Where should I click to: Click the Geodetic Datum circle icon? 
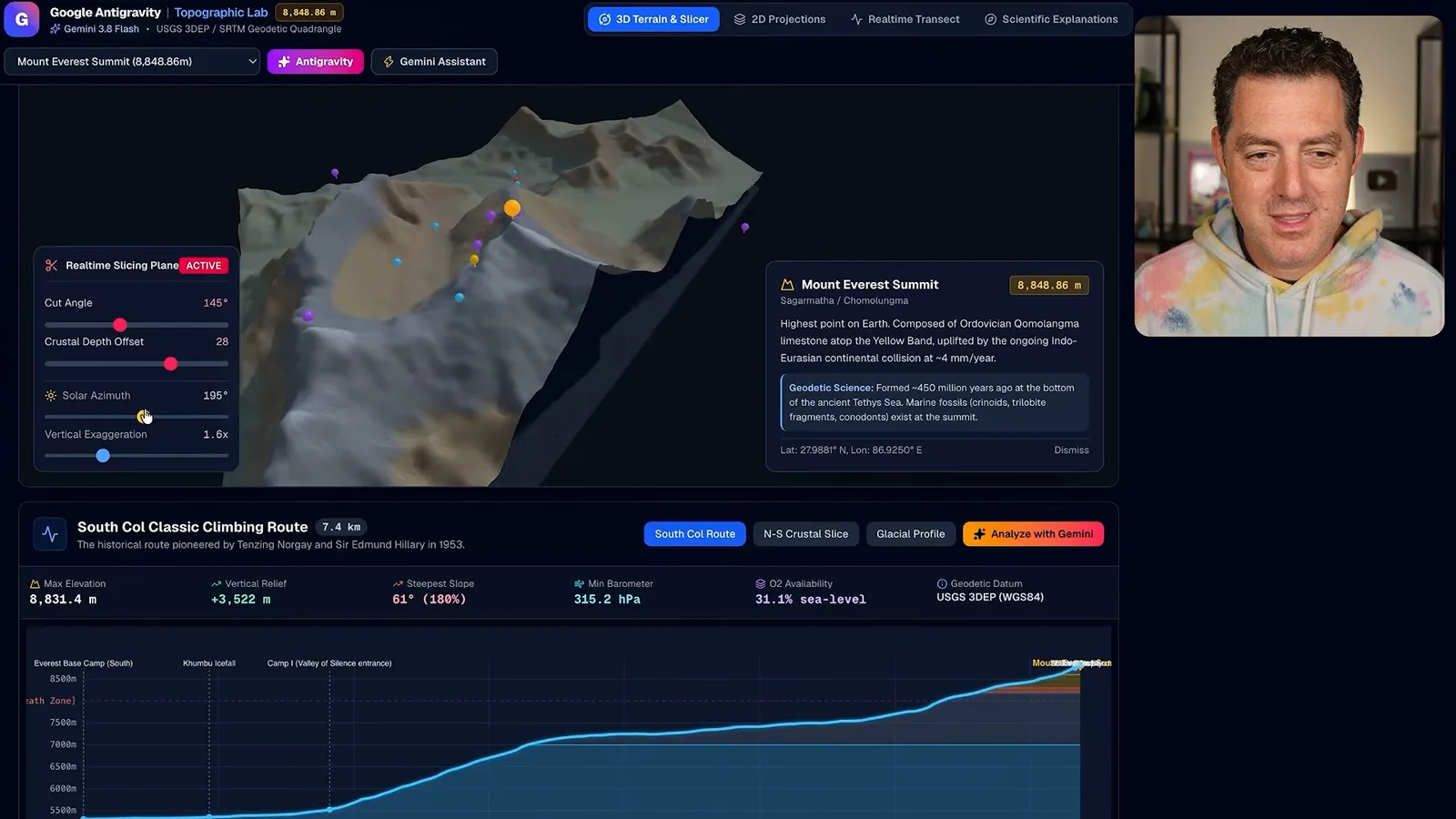942,584
